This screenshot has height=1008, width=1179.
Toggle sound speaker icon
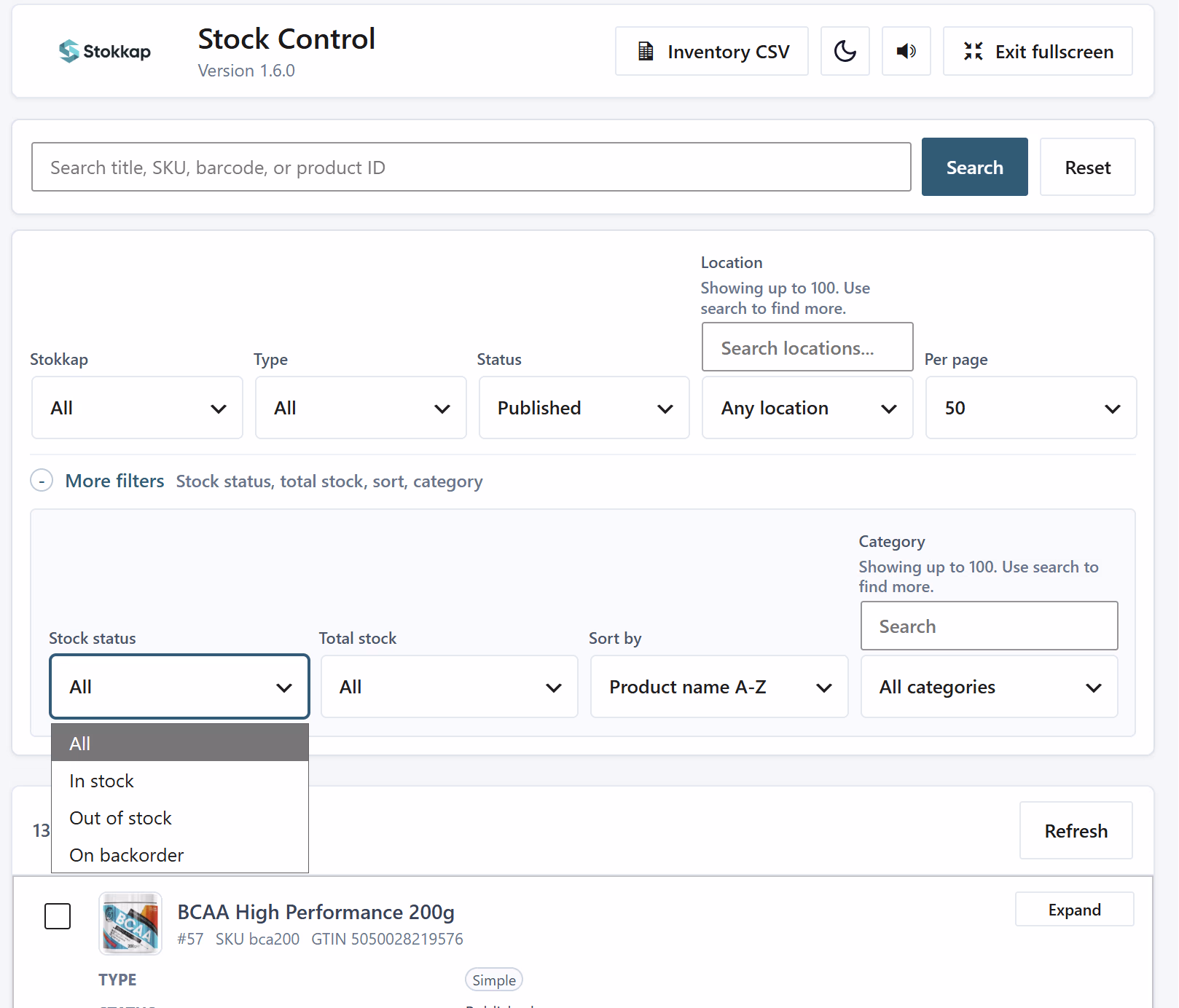(906, 51)
